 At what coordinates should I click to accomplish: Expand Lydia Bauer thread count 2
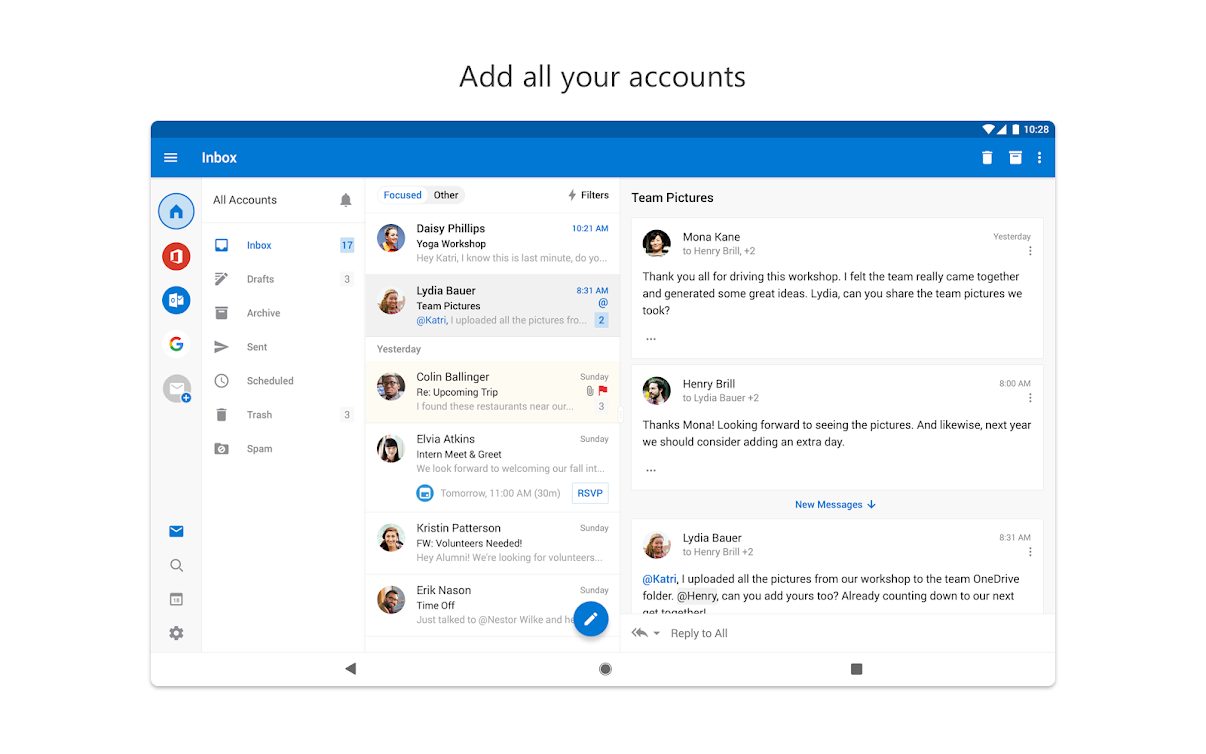coord(601,320)
